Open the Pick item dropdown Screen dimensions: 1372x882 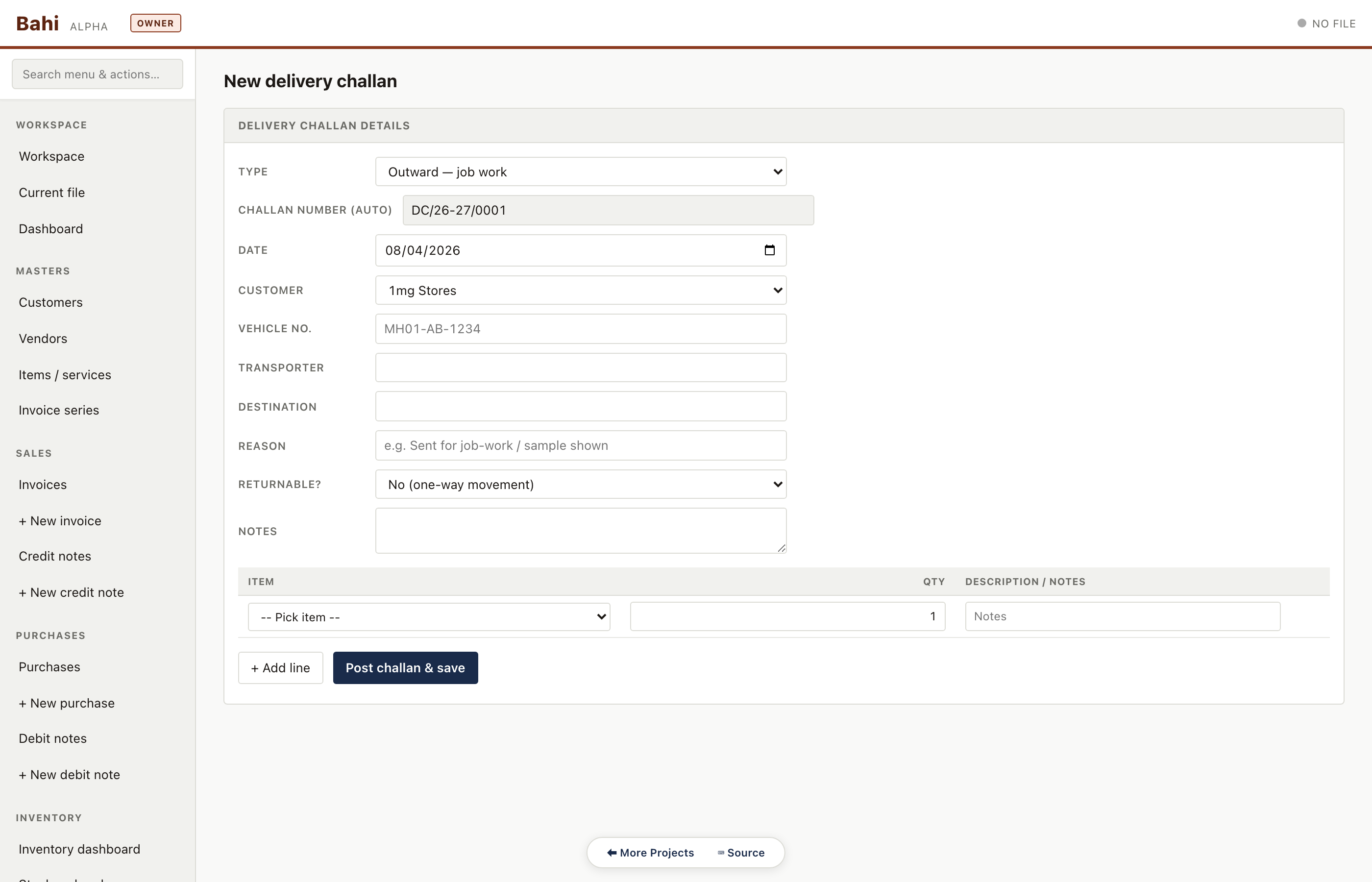click(428, 617)
